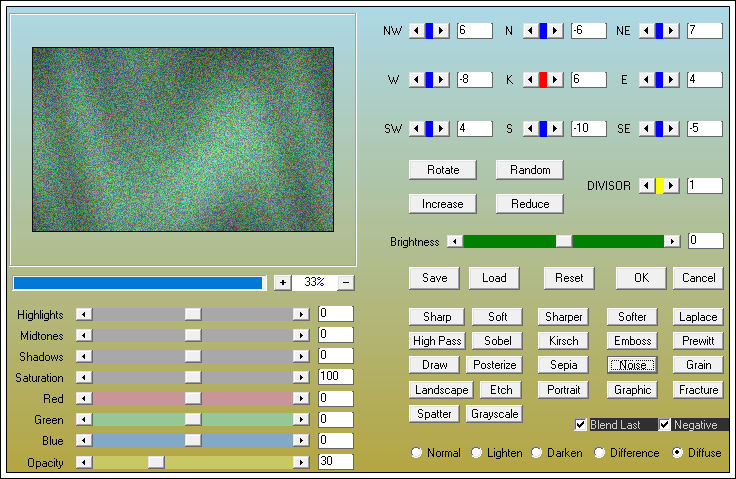This screenshot has height=479, width=736.
Task: Click the DIVISOR right arrow
Action: click(x=673, y=186)
